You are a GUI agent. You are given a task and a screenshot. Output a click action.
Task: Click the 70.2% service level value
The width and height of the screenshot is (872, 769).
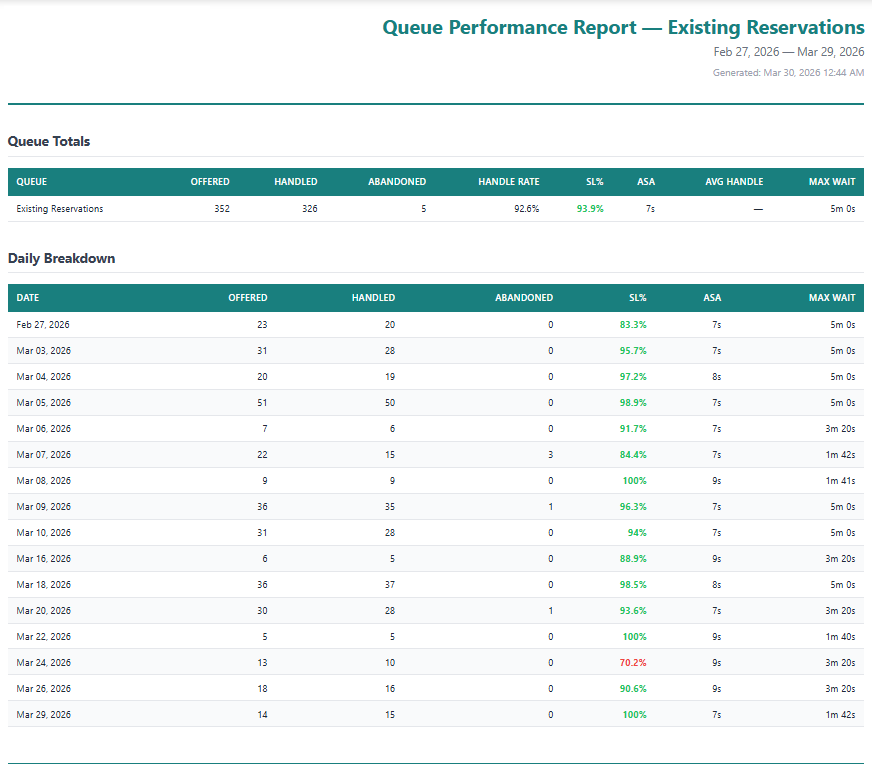tap(633, 662)
